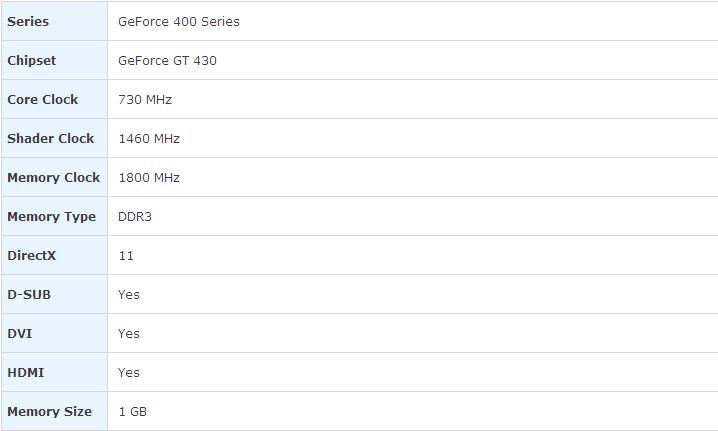Select the DirectX value 11
Viewport: 718px width, 431px height.
coord(126,255)
